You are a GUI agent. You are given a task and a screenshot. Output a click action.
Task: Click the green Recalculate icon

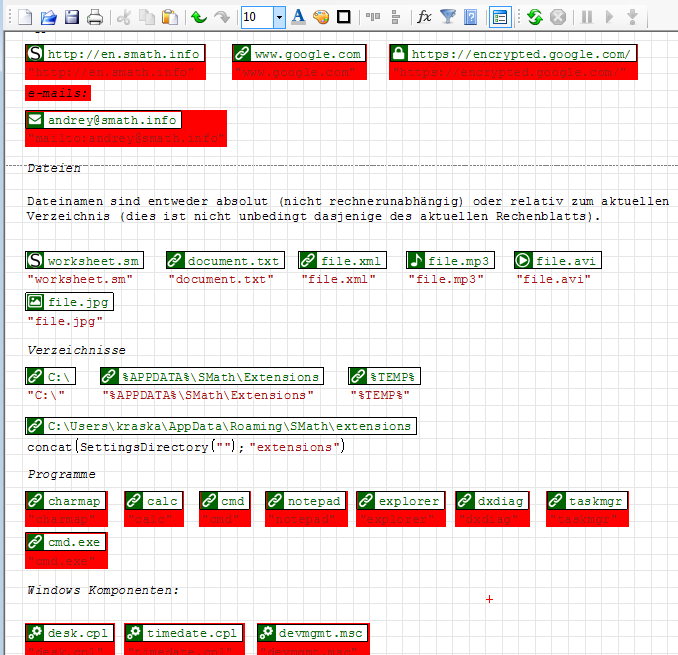[x=535, y=17]
